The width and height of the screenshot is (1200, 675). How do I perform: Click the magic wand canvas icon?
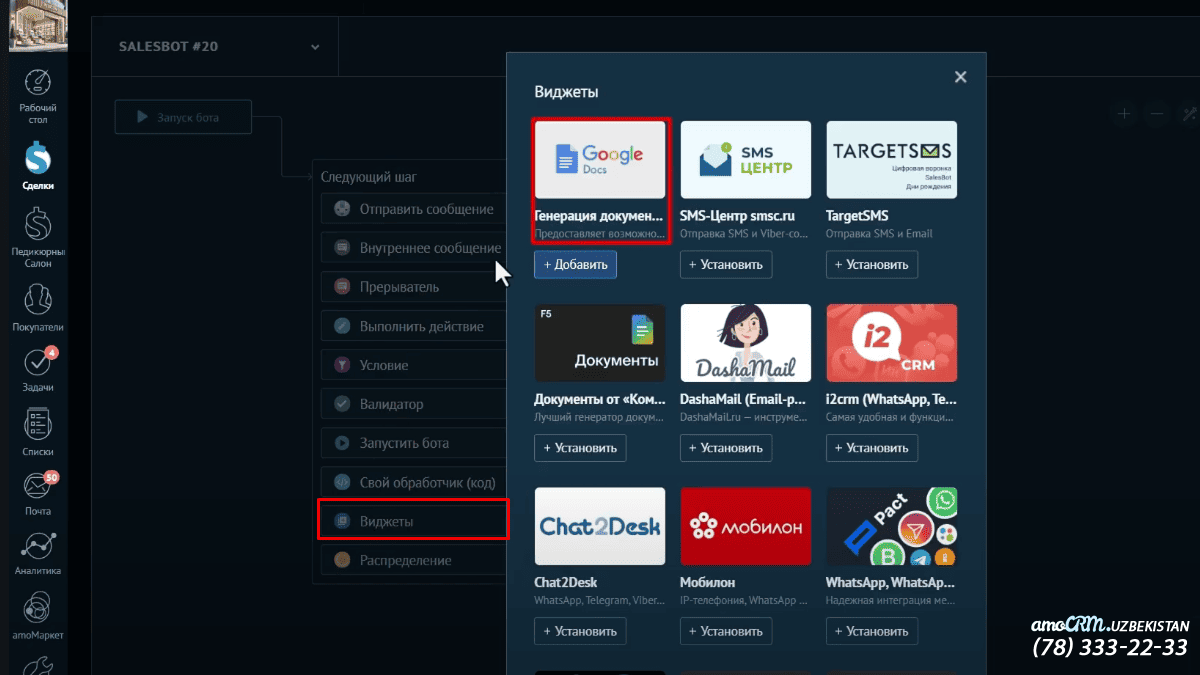1189,114
